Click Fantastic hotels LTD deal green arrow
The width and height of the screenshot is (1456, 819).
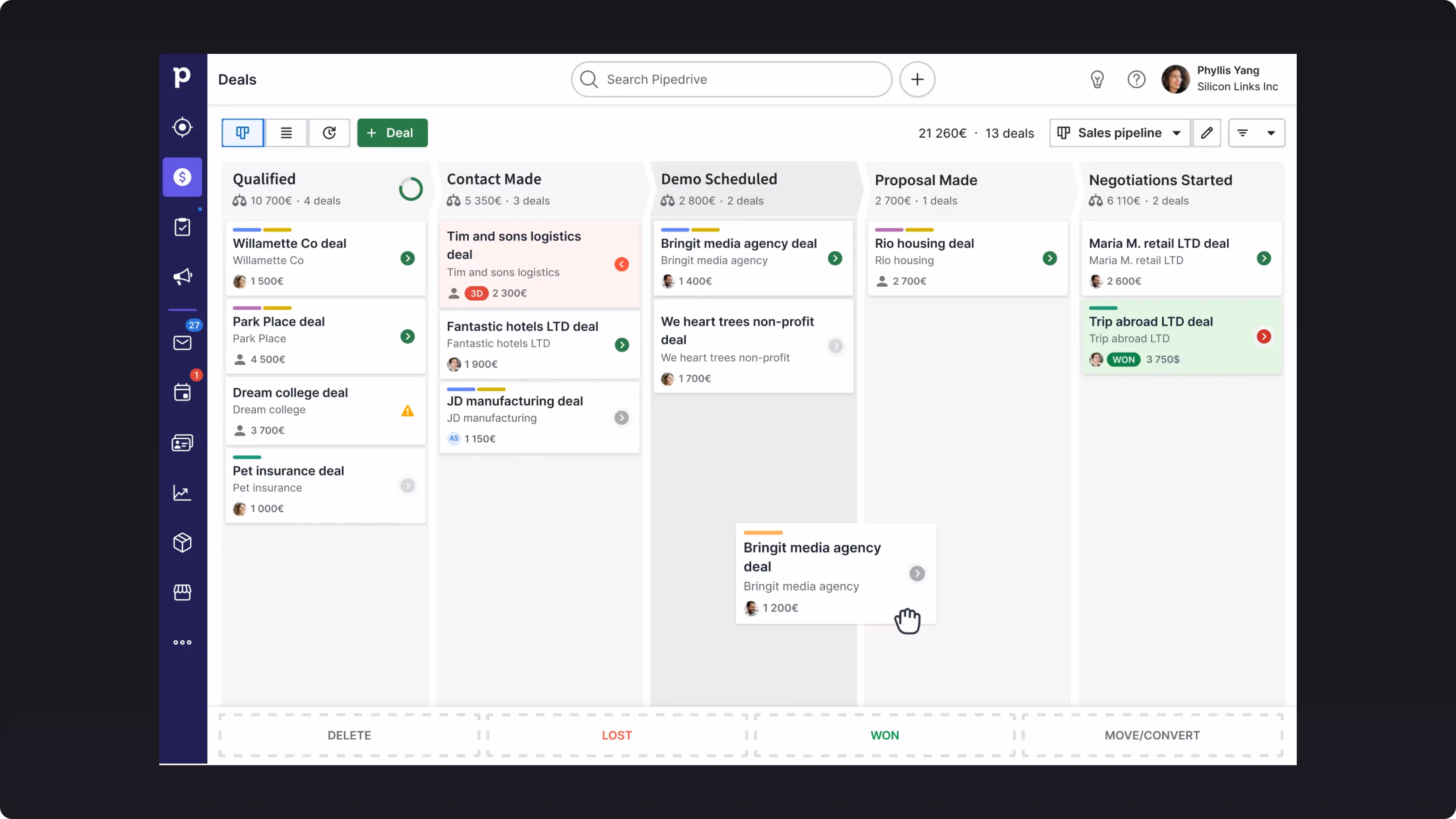coord(622,345)
